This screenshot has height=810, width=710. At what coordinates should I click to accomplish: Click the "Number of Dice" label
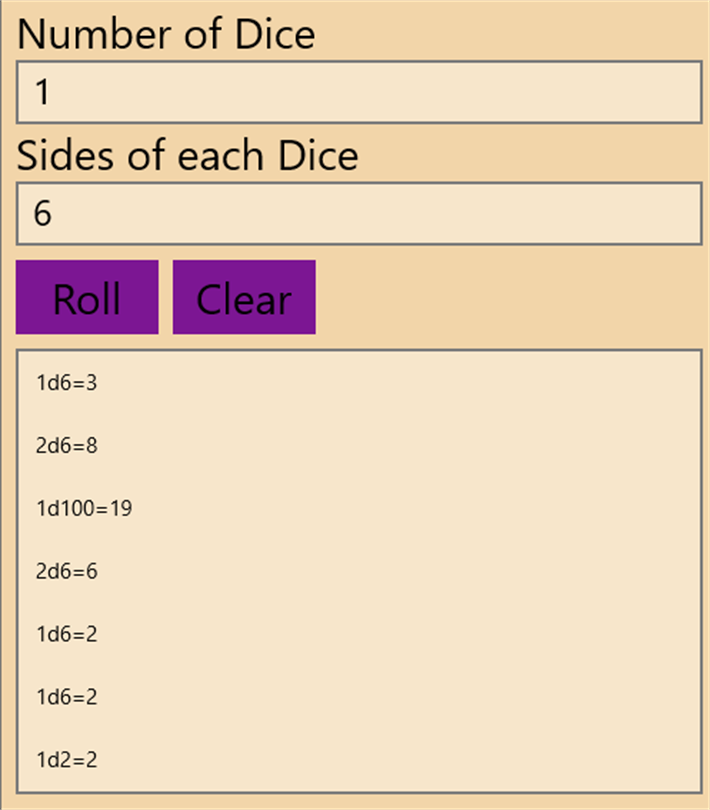pyautogui.click(x=166, y=34)
